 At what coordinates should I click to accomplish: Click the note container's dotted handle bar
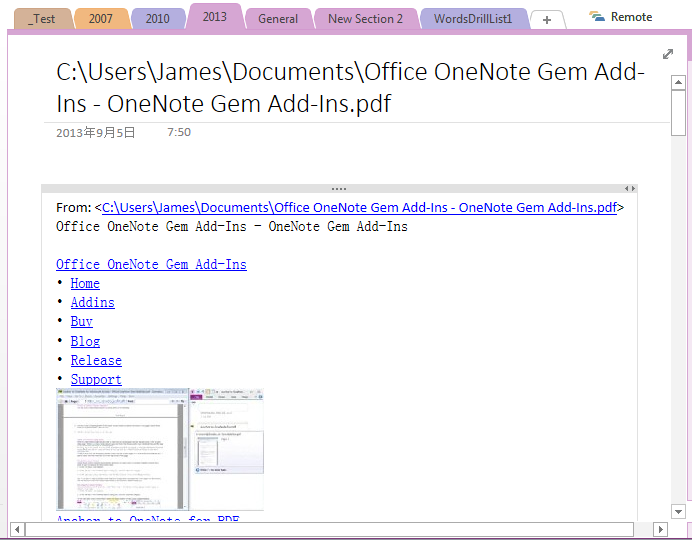[339, 189]
